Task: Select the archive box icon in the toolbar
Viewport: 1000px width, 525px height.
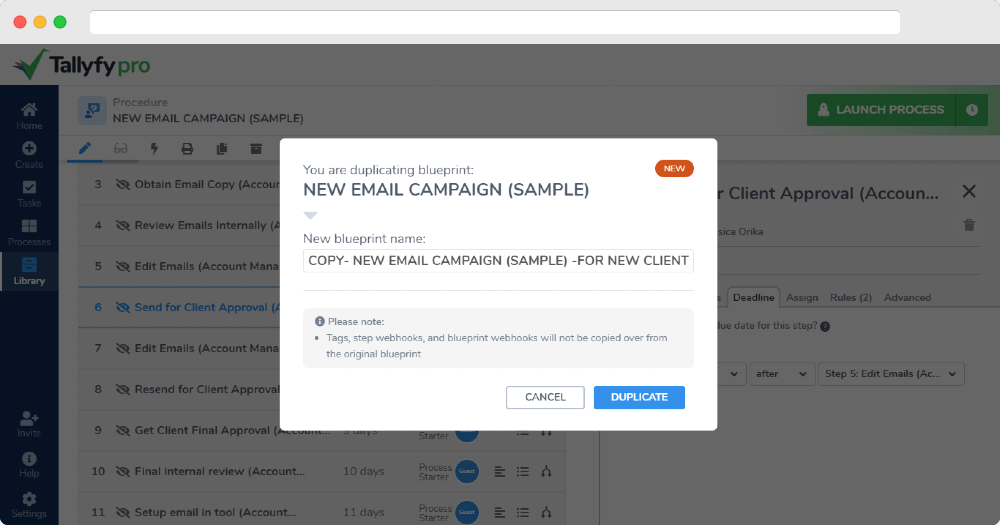Action: point(256,149)
